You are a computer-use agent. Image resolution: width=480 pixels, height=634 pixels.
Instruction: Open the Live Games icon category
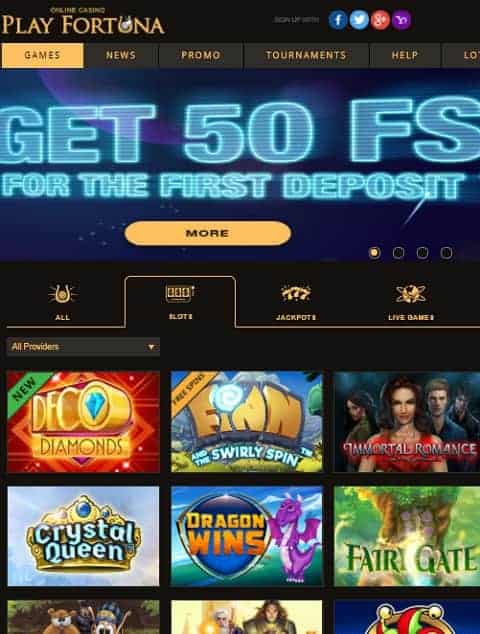pos(410,294)
